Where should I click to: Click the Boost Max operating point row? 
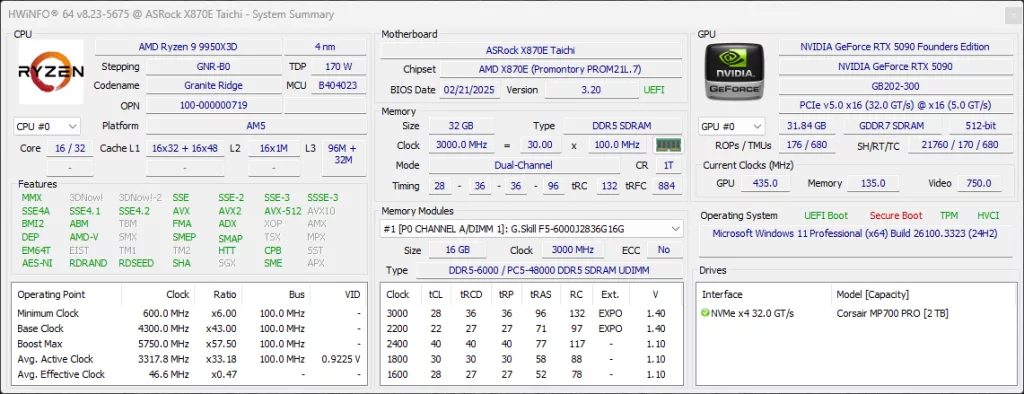189,344
